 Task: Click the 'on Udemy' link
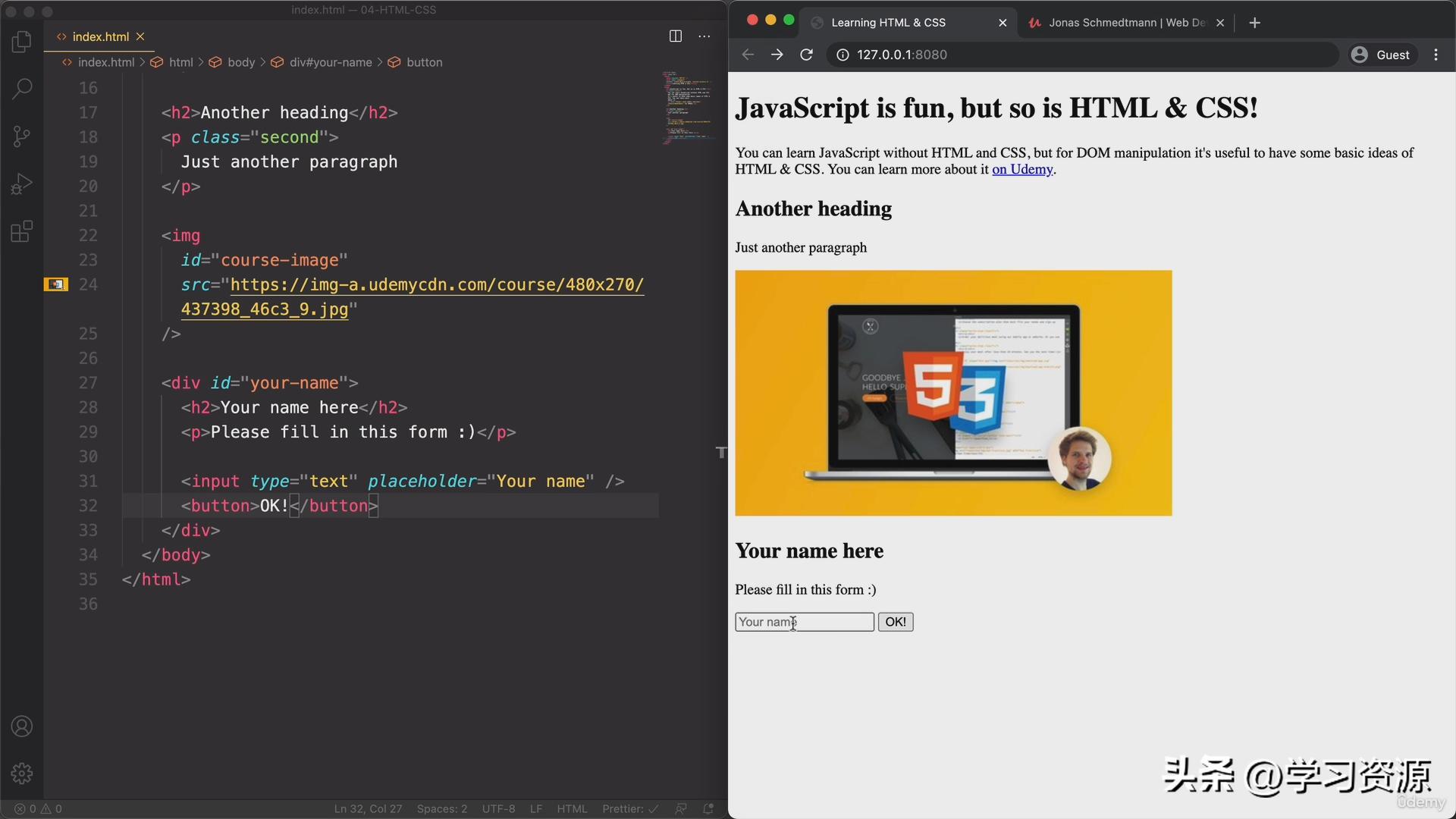(1022, 169)
